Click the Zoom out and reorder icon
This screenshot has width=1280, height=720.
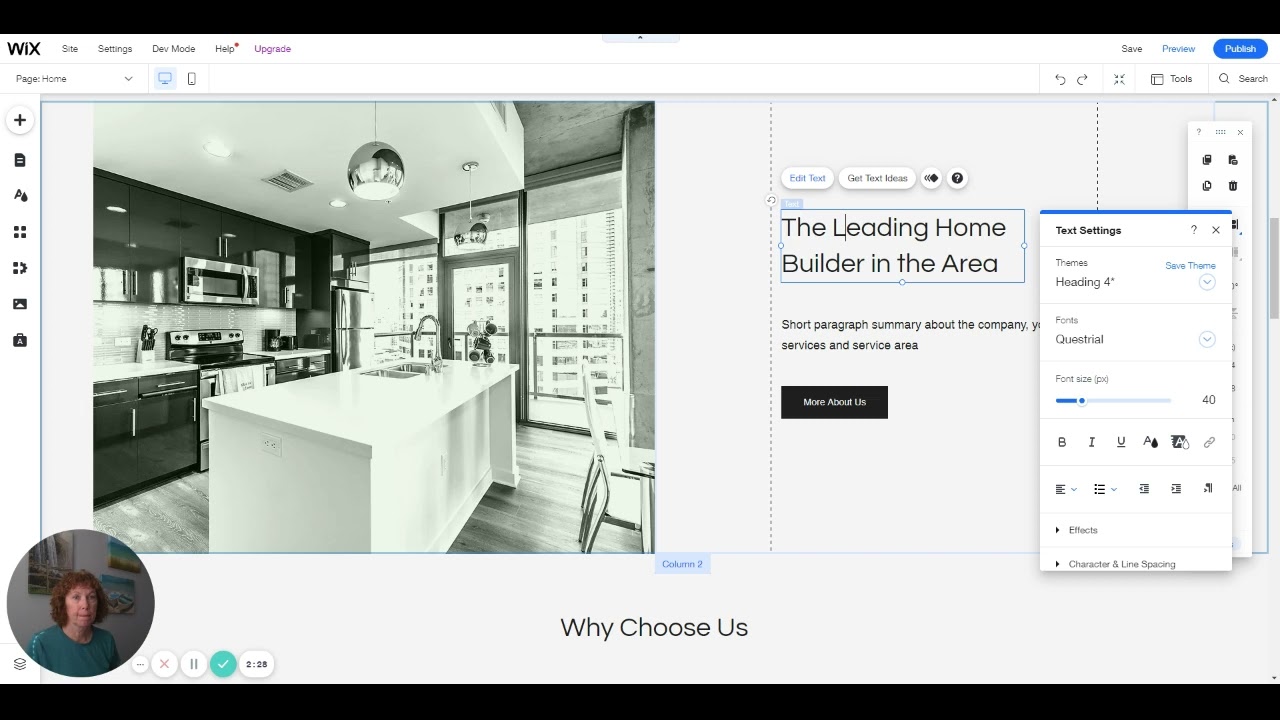click(x=1119, y=79)
